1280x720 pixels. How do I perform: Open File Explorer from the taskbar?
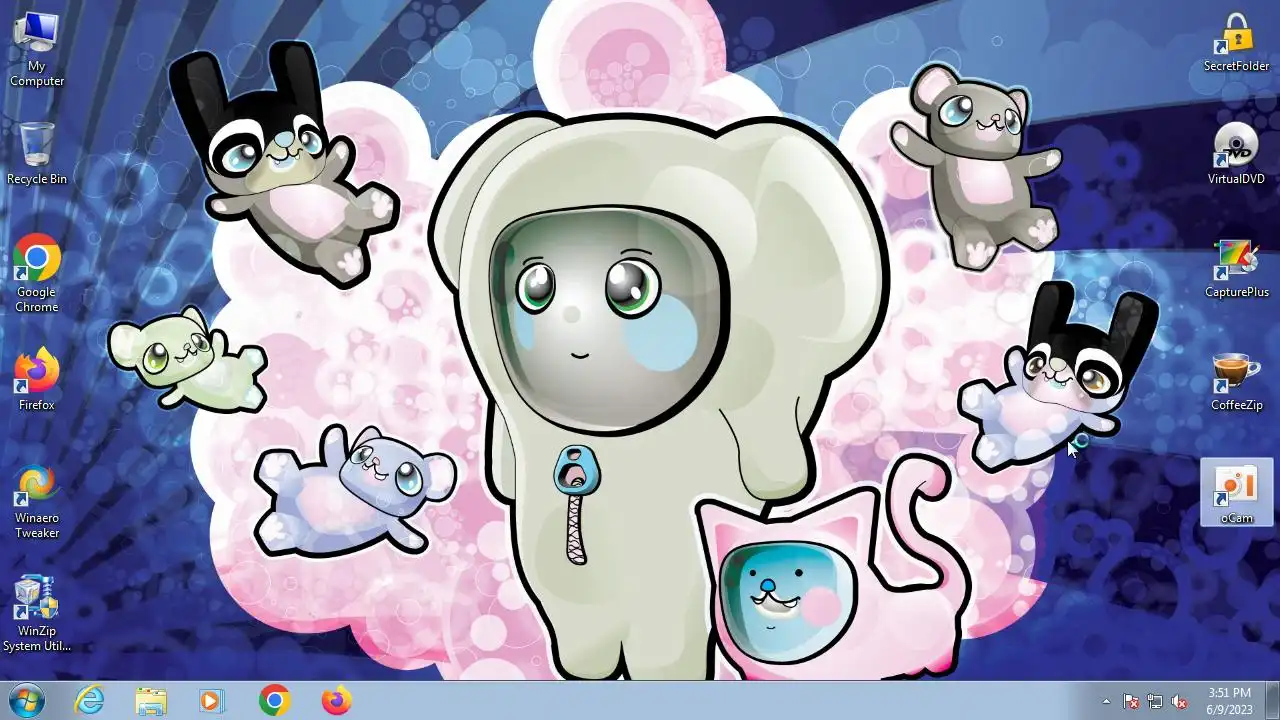(x=151, y=701)
